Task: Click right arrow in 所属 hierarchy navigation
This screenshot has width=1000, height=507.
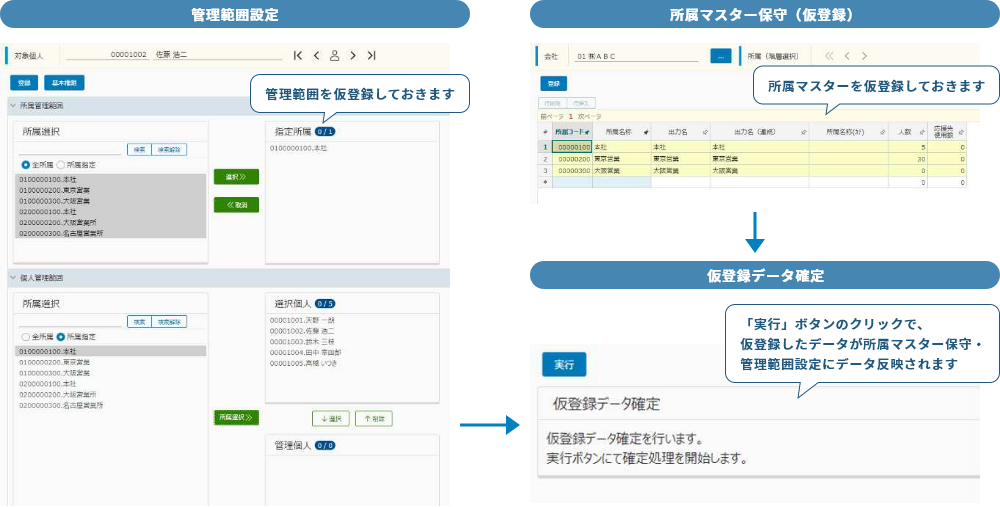Action: 864,55
